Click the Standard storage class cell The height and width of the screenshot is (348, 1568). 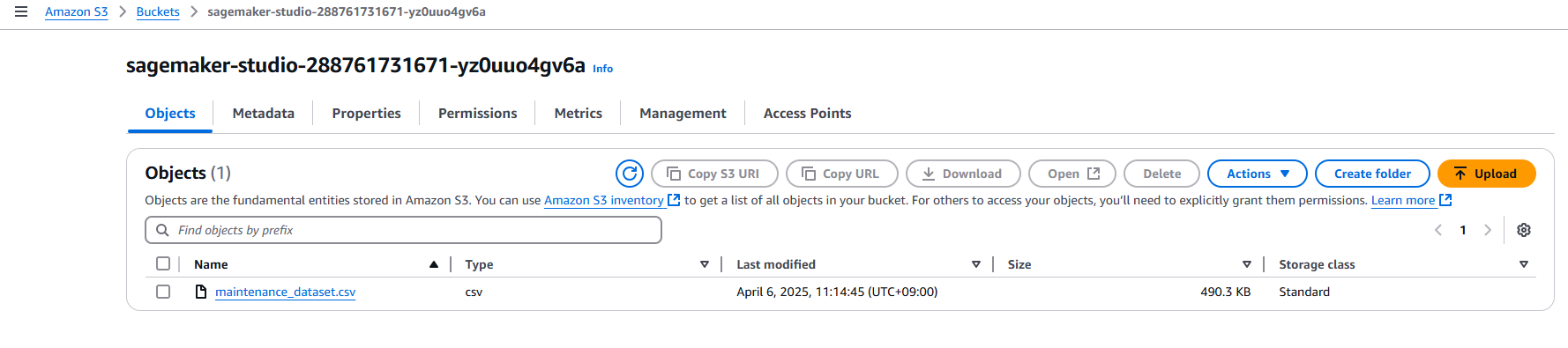1304,292
